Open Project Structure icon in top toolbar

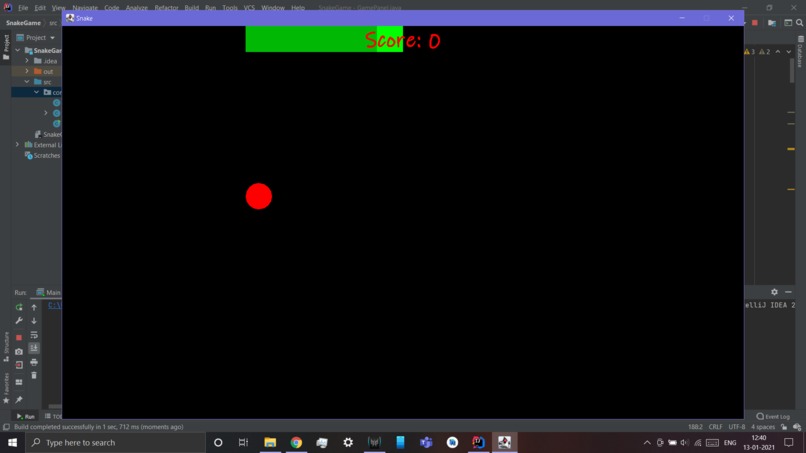[x=772, y=23]
